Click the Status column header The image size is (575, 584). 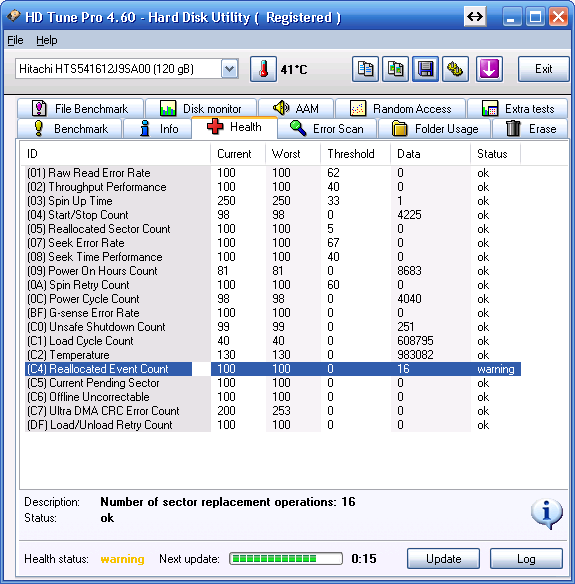pos(495,154)
